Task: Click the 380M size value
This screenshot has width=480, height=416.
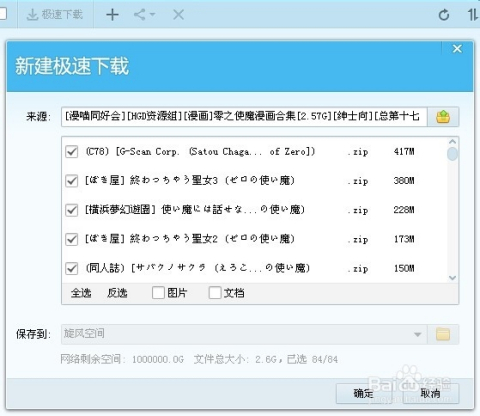Action: (404, 181)
